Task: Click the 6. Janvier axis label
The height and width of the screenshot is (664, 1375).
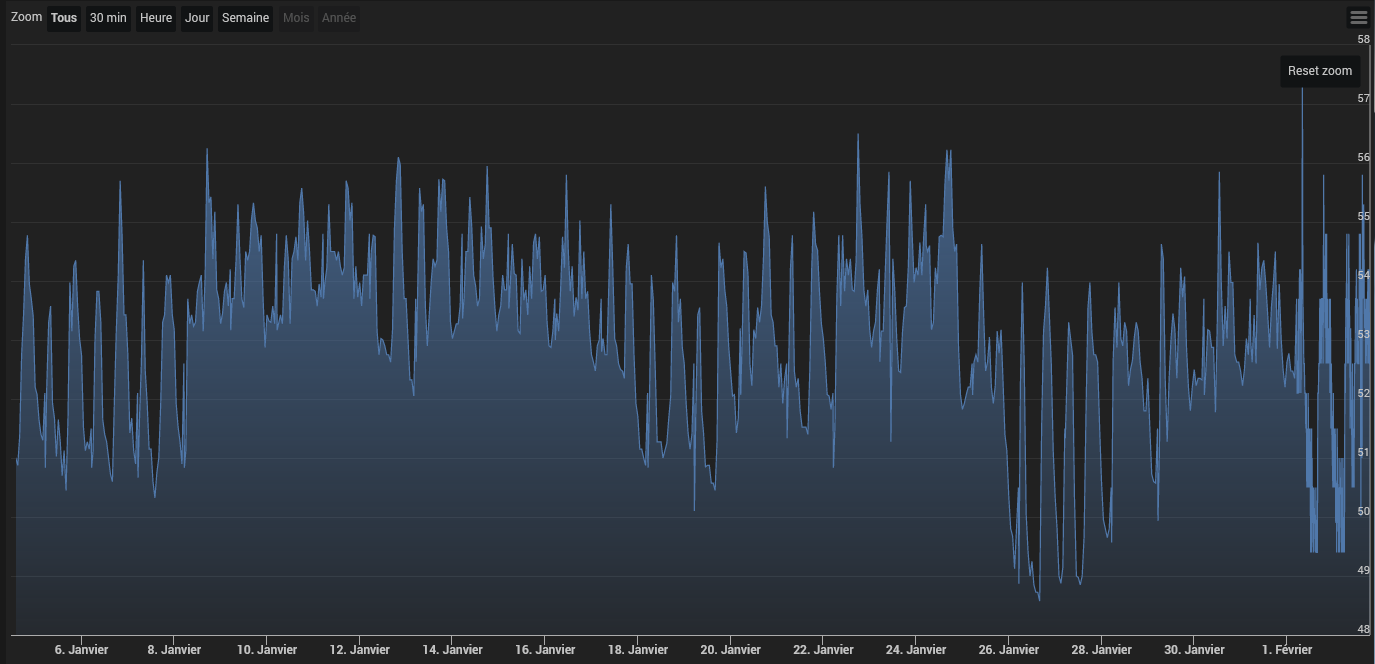Action: (81, 650)
